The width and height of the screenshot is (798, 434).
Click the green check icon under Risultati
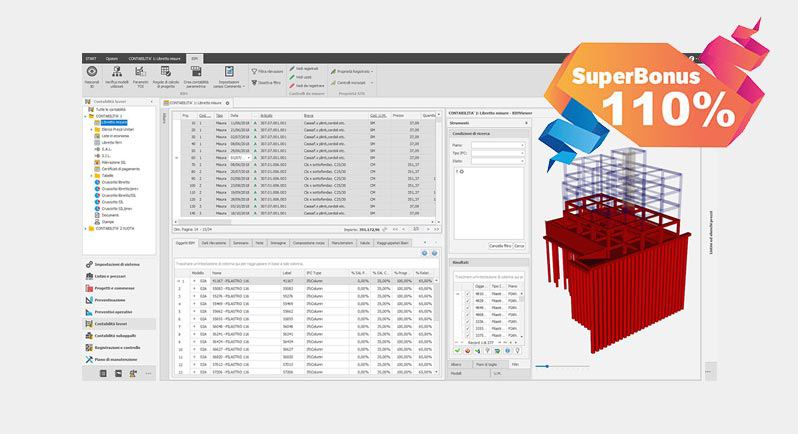coord(457,351)
